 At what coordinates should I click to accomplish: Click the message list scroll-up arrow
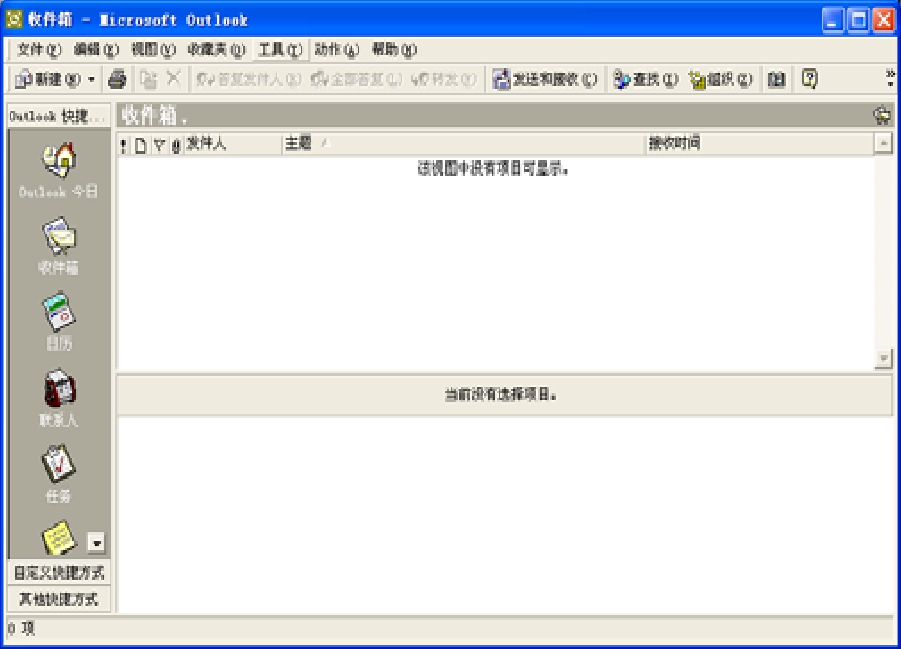tap(883, 143)
